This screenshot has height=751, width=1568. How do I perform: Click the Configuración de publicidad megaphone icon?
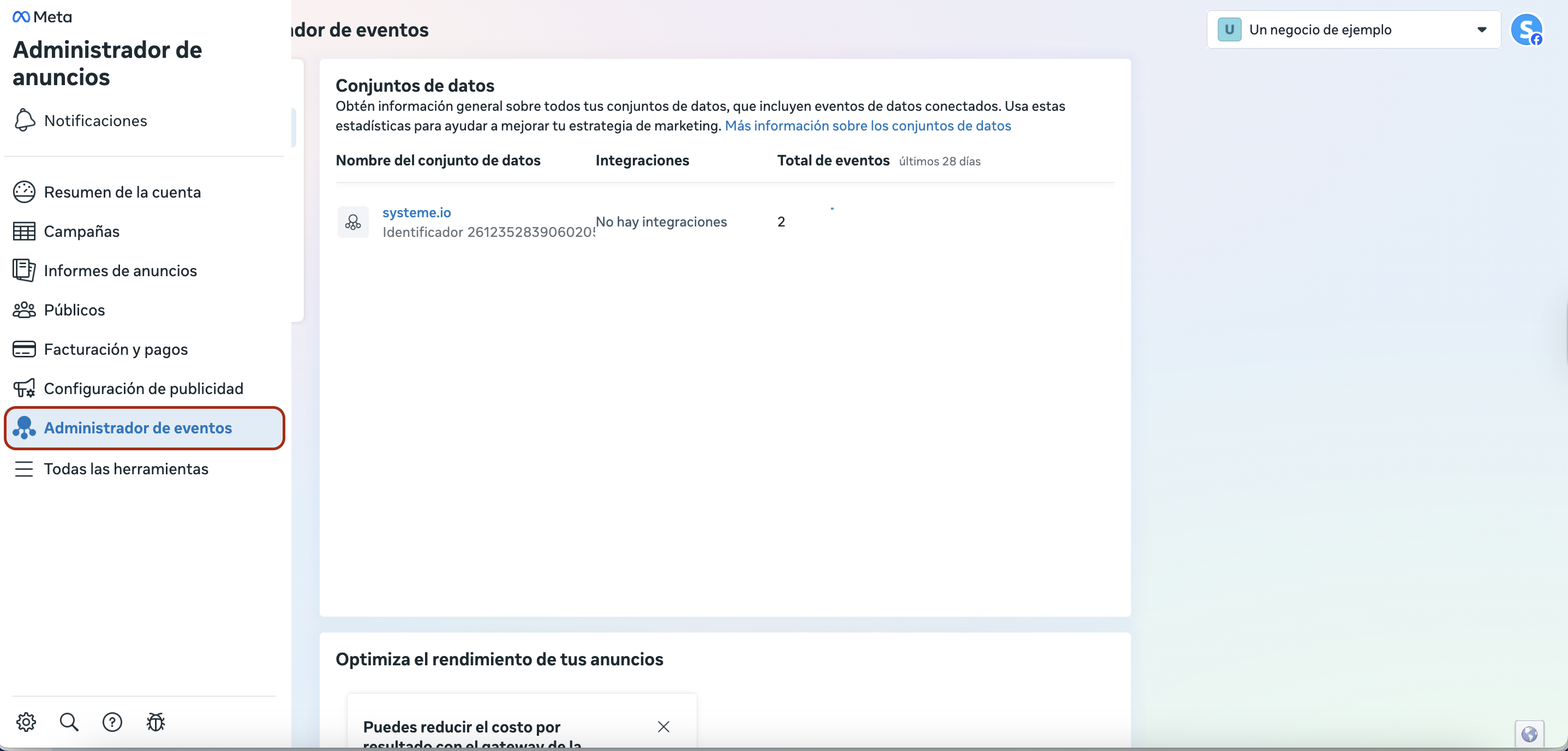click(x=25, y=389)
